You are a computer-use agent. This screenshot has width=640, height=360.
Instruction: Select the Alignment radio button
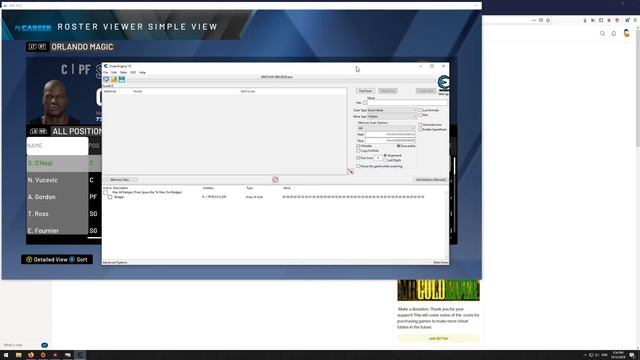point(385,156)
